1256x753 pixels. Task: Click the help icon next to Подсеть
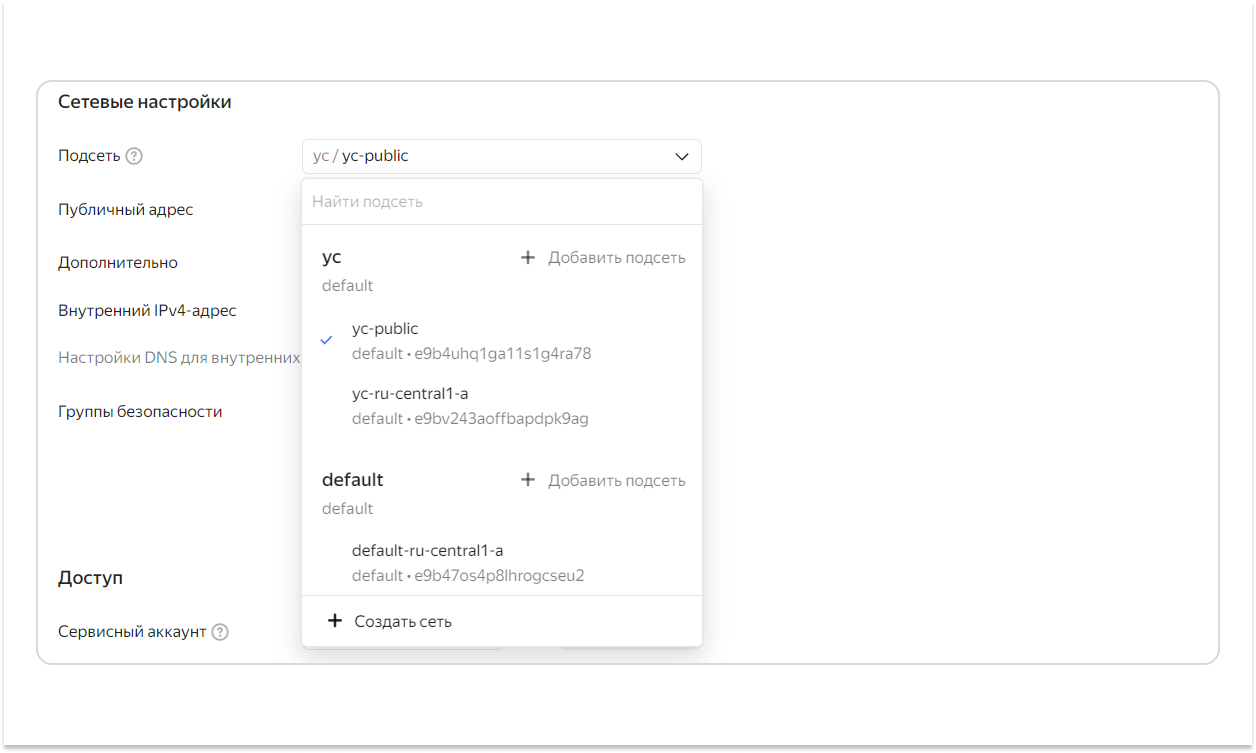coord(134,156)
